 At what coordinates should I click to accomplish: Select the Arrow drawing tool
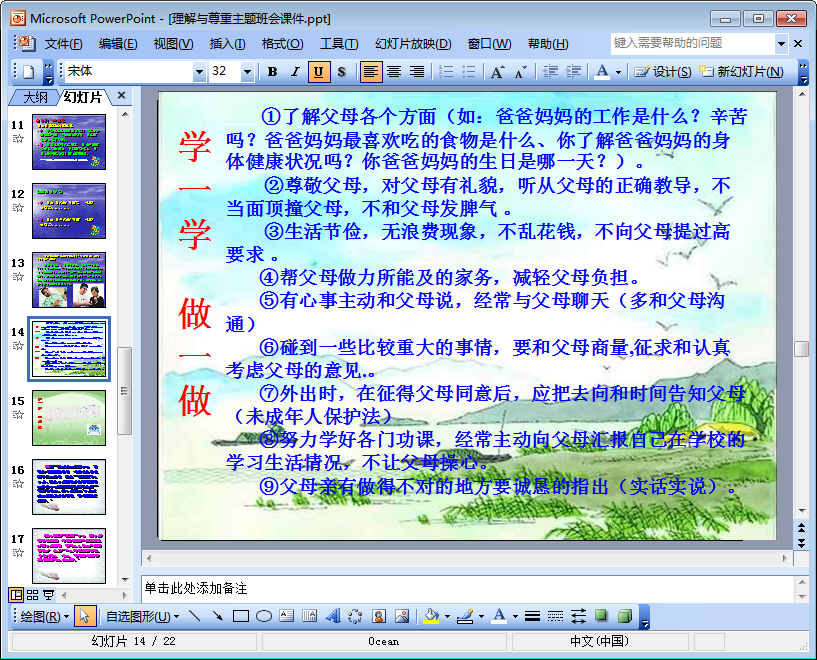pos(218,617)
